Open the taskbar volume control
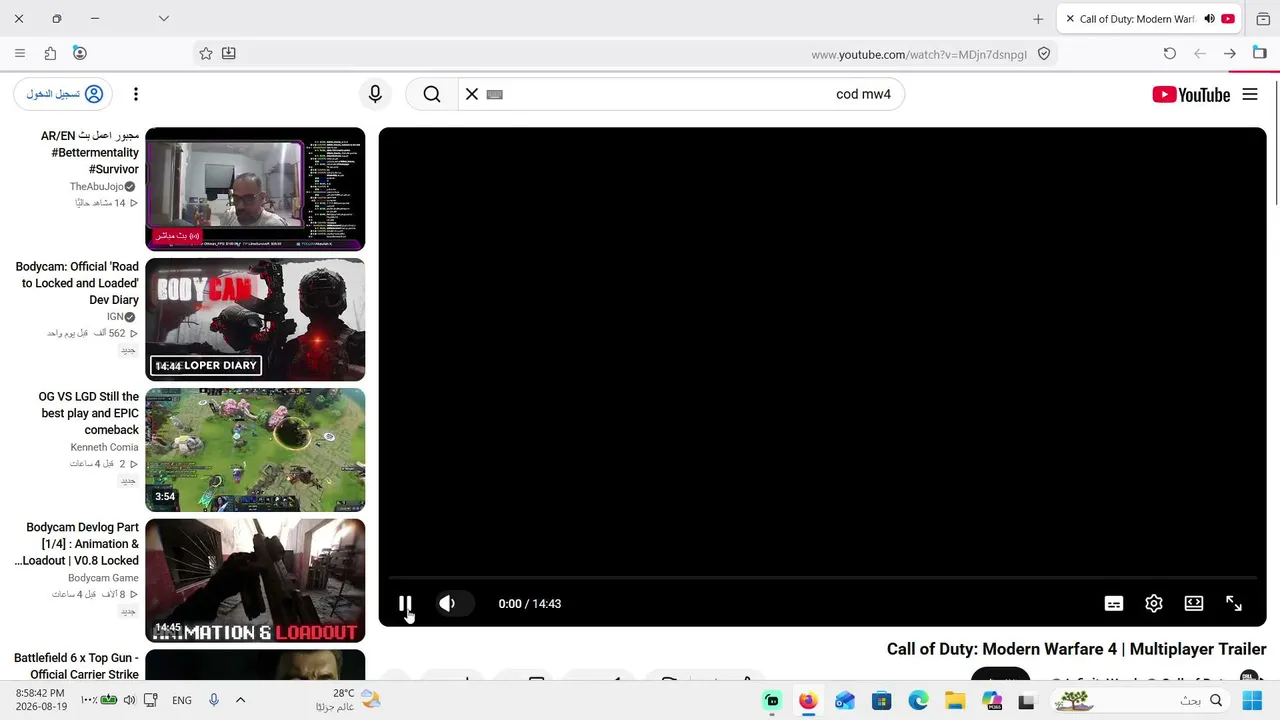The width and height of the screenshot is (1280, 720). pyautogui.click(x=130, y=700)
